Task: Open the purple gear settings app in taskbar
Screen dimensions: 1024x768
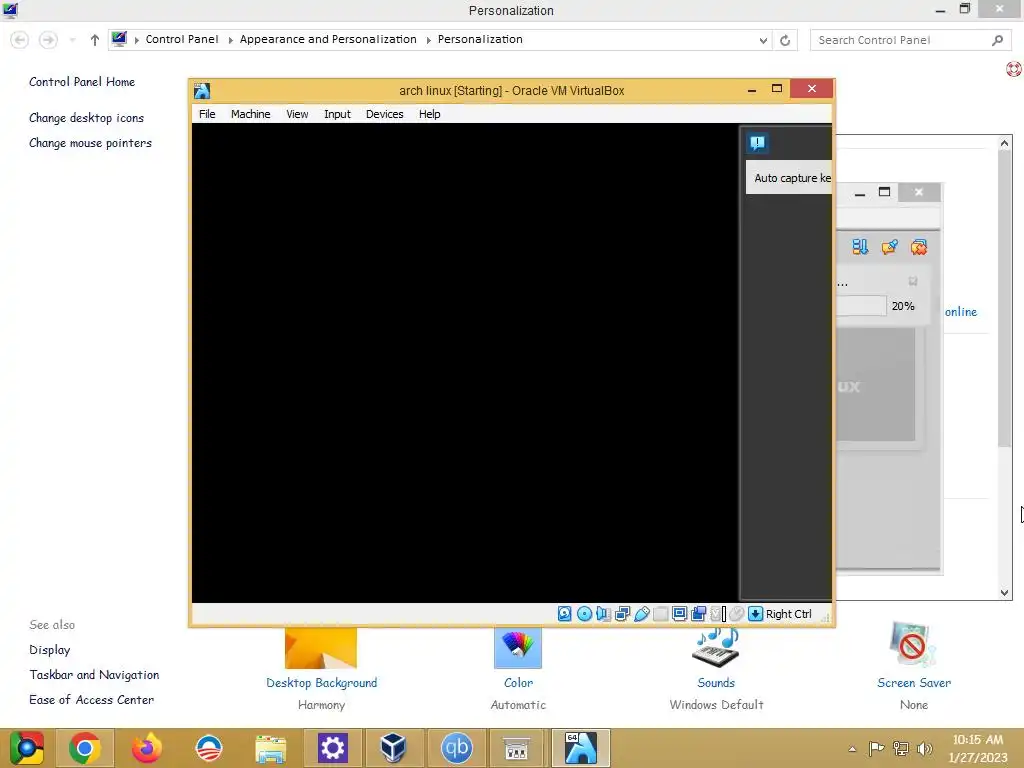Action: click(x=332, y=748)
